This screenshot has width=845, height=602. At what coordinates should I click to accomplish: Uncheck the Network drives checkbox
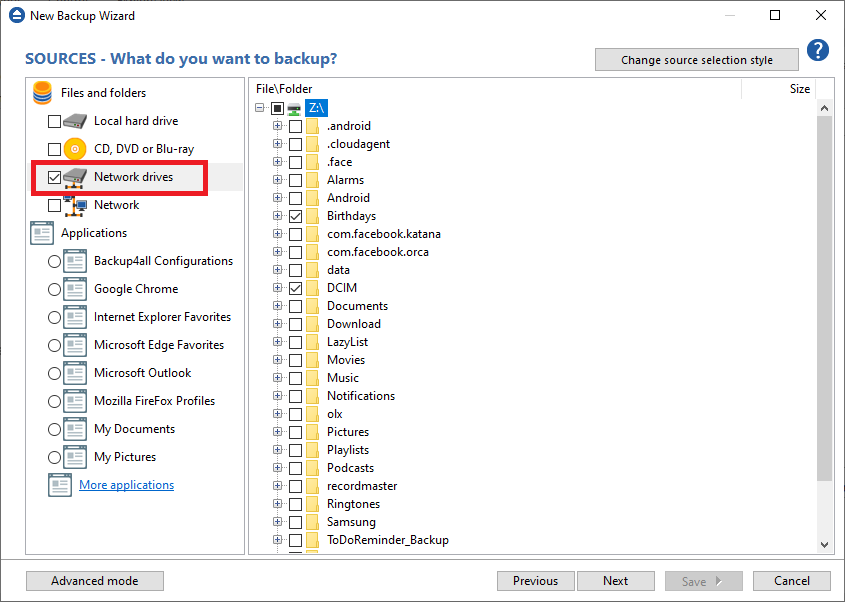(54, 177)
